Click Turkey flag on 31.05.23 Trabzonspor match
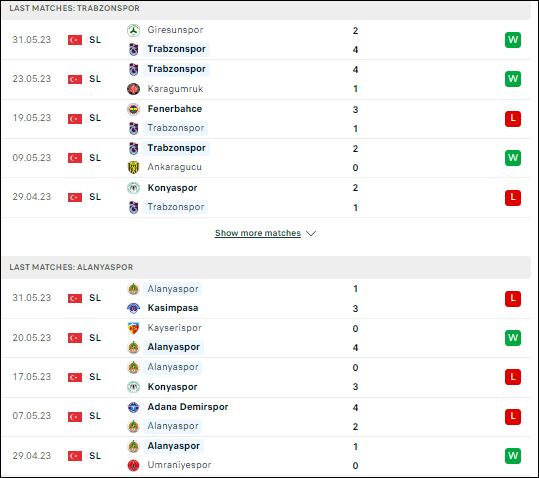 coord(75,40)
